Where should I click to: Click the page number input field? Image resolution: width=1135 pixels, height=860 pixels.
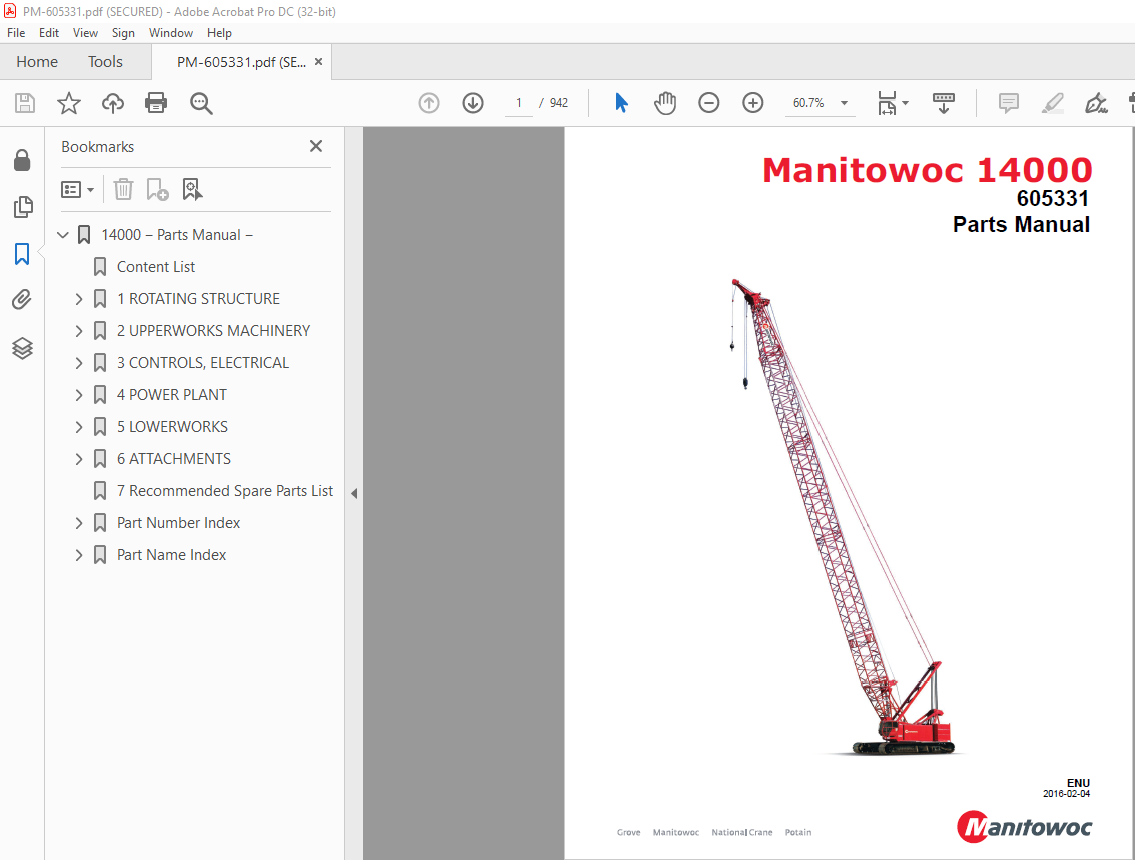click(x=518, y=103)
